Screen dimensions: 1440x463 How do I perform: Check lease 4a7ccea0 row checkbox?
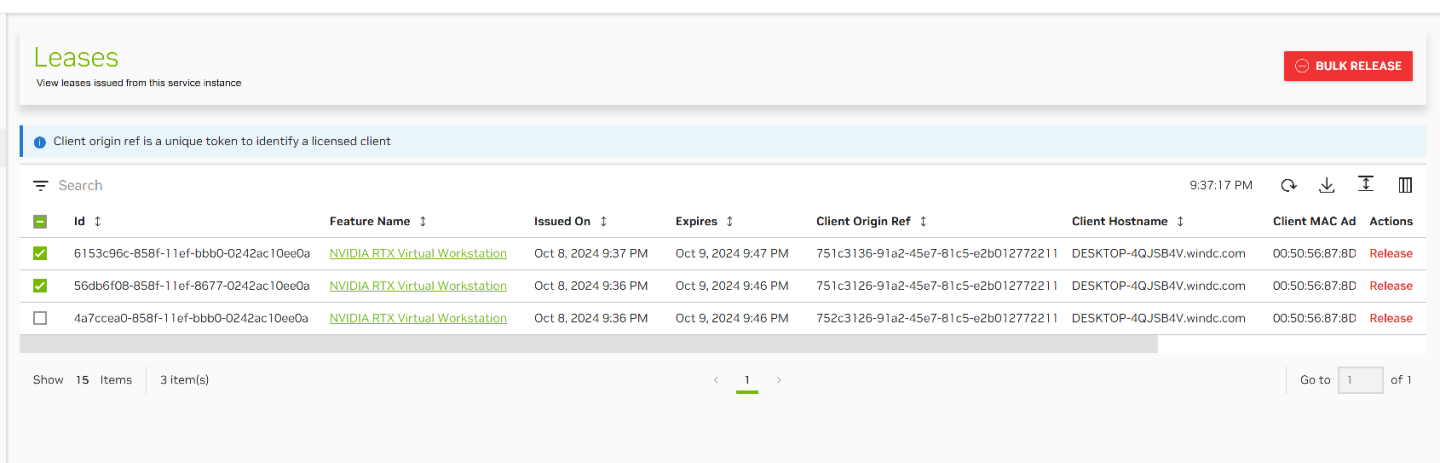coord(40,318)
